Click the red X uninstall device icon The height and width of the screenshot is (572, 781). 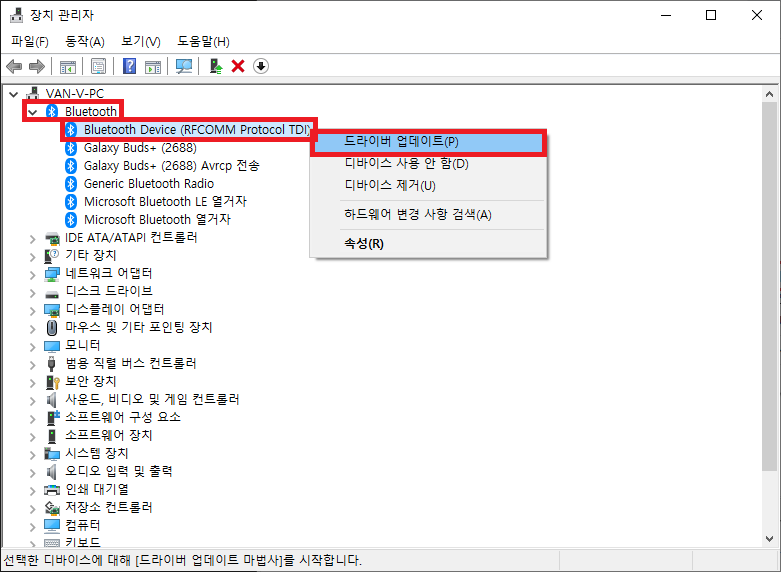[238, 66]
